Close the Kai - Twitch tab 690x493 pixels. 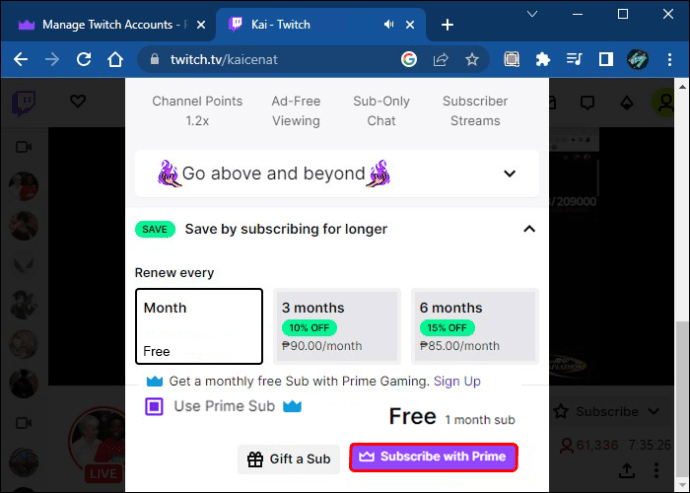410,25
